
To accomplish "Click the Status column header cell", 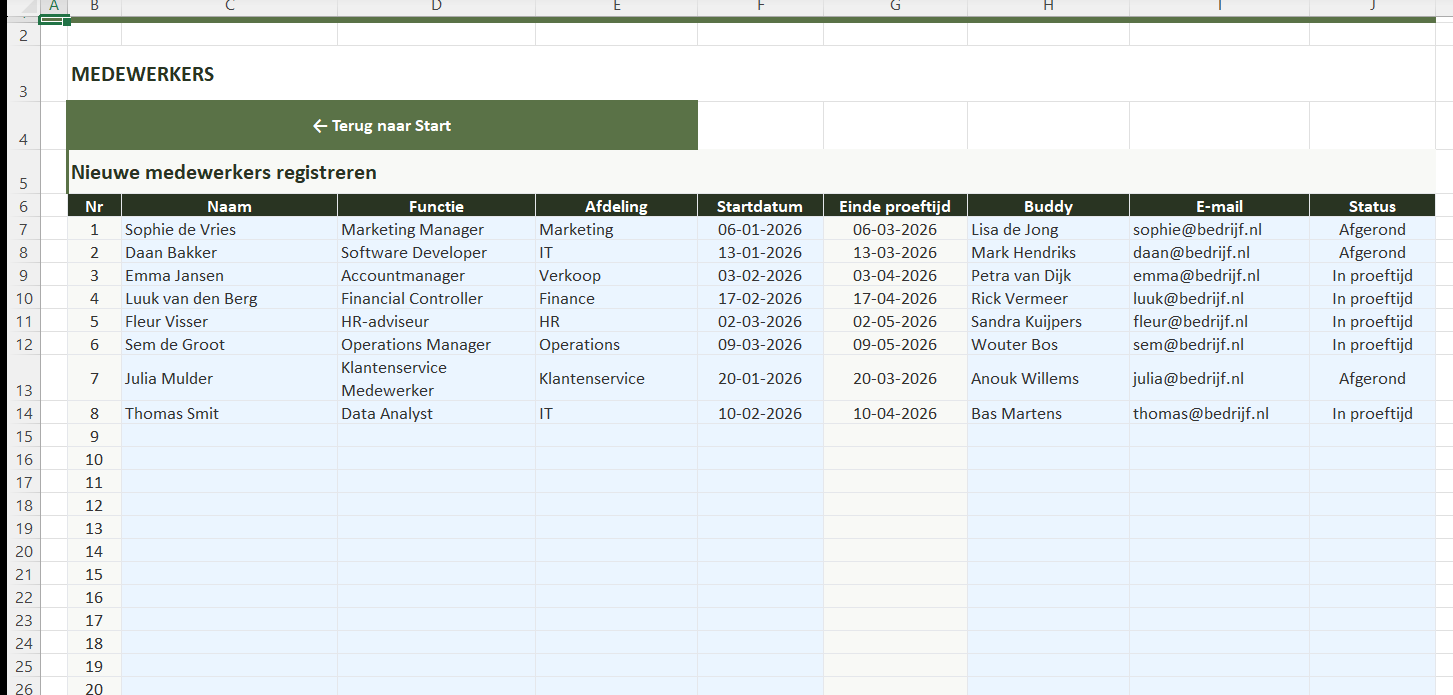I will 1371,207.
